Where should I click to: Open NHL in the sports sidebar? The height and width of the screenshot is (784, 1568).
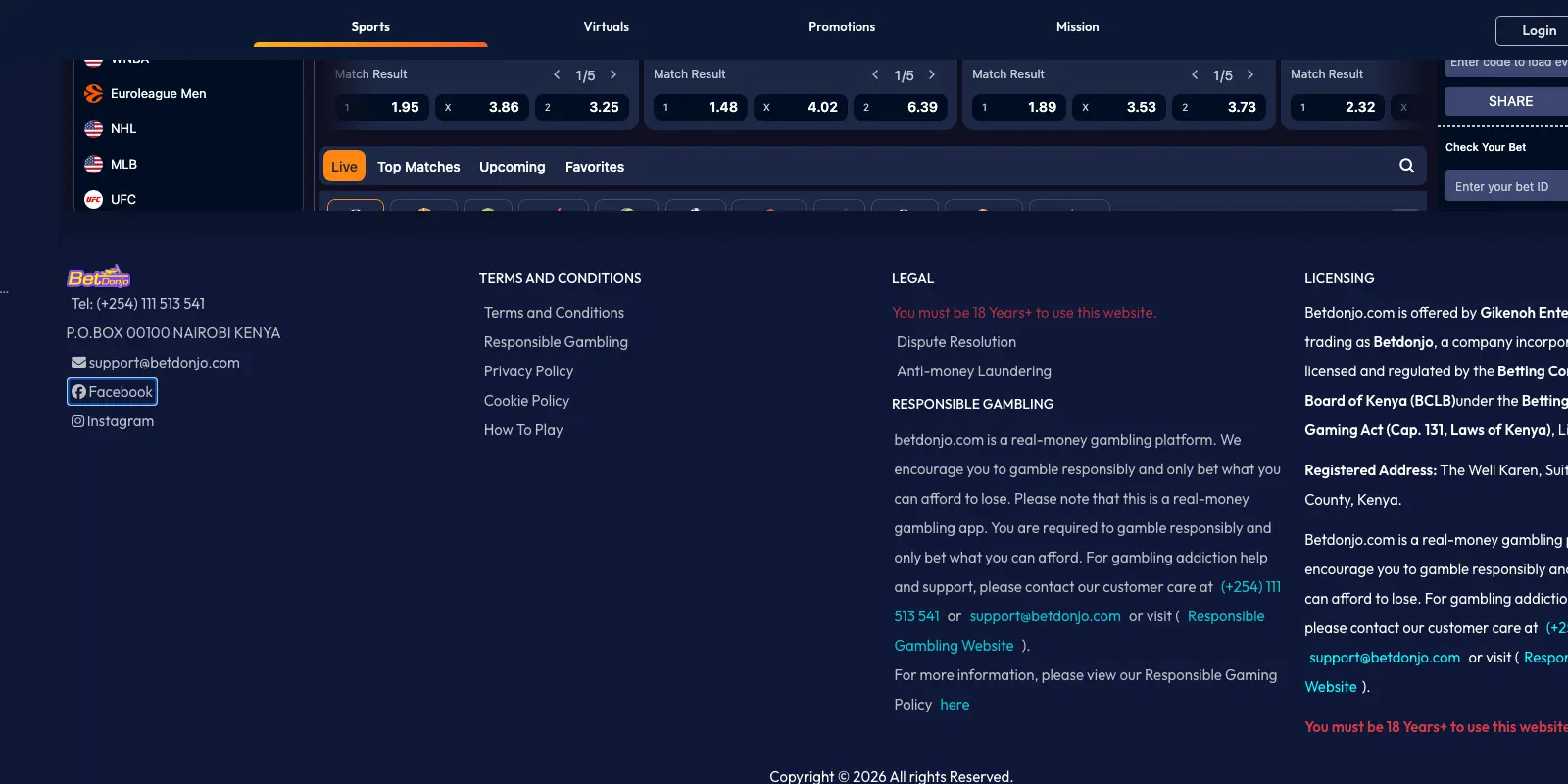tap(123, 128)
